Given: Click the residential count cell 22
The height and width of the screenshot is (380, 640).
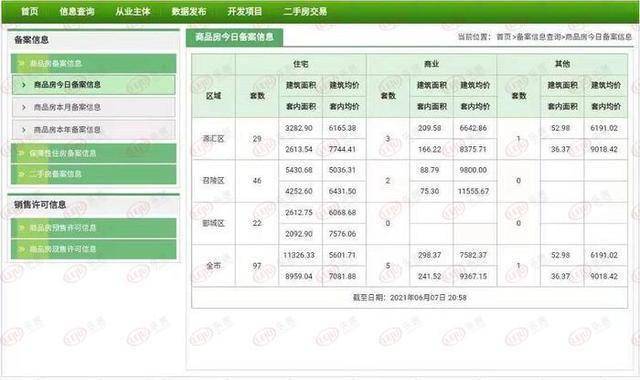Looking at the screenshot, I should click(257, 223).
